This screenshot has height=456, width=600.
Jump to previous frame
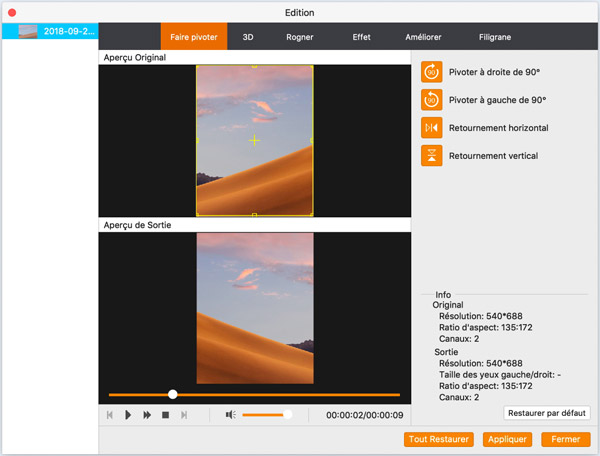click(x=110, y=415)
